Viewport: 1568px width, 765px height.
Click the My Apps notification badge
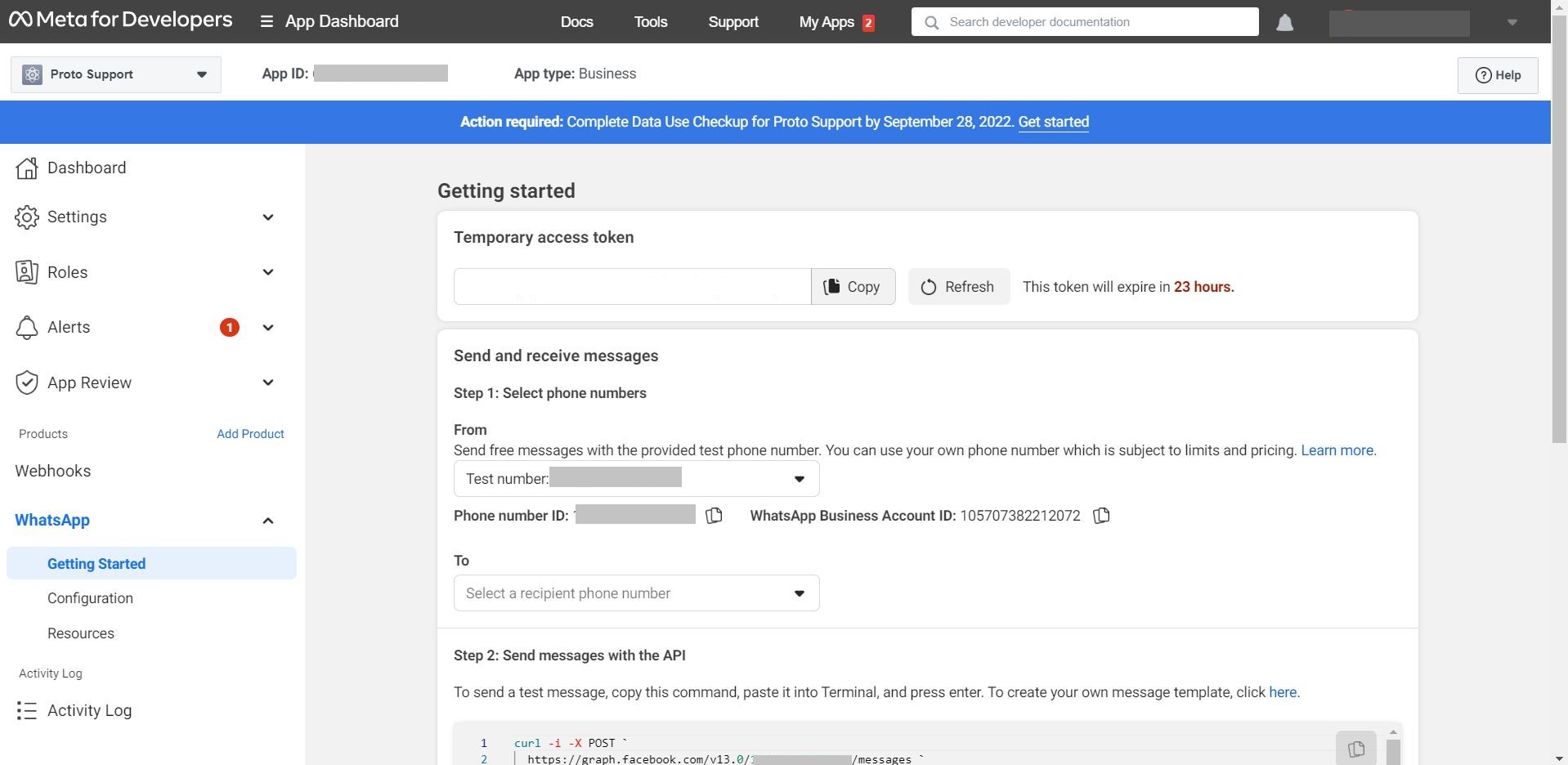(x=868, y=23)
